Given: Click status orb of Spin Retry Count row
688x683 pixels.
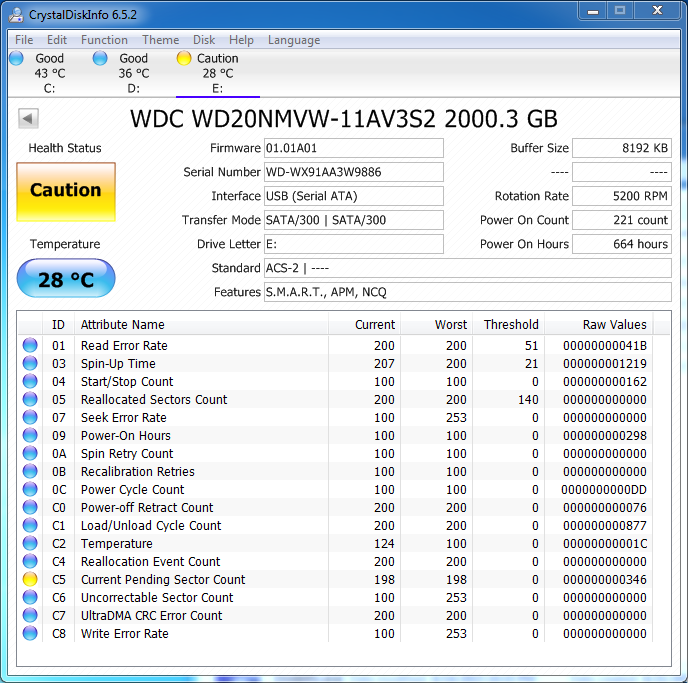Looking at the screenshot, I should [30, 453].
